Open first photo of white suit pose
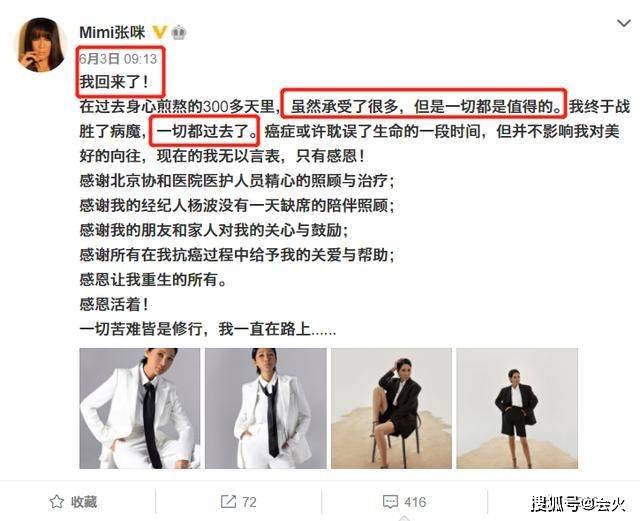The height and width of the screenshot is (521, 640). tap(140, 408)
